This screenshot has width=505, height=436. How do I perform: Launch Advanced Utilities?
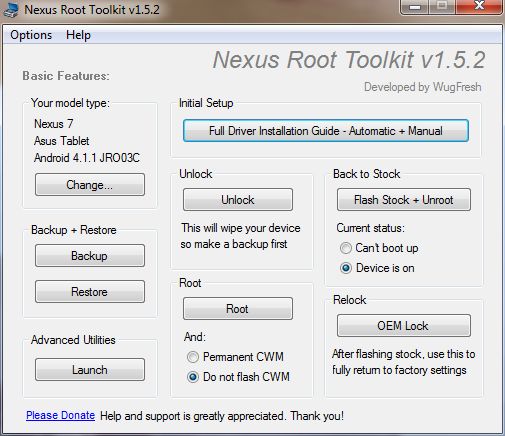[90, 370]
